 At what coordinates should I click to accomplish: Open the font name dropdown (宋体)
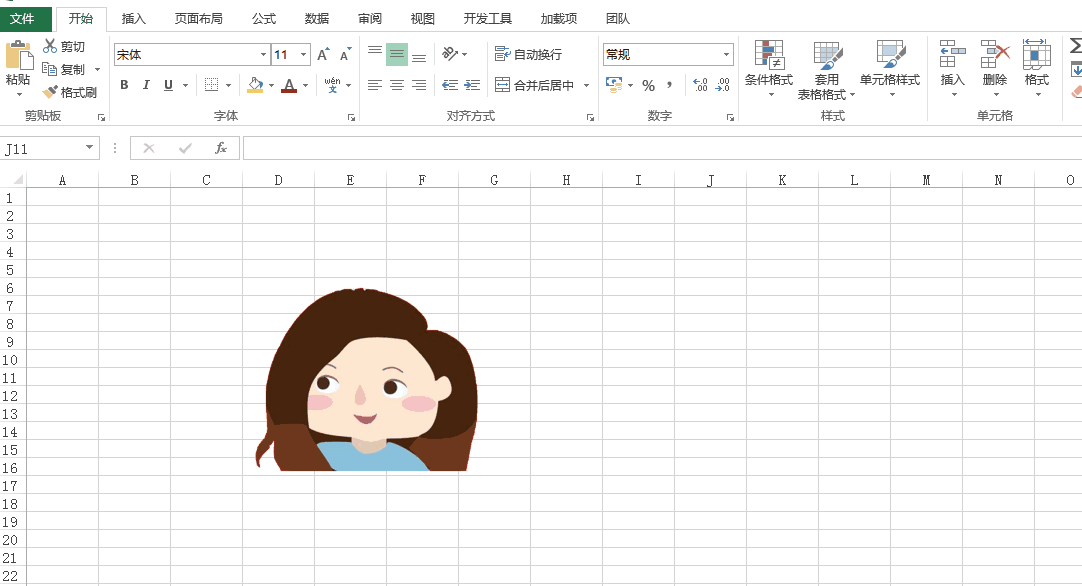coord(263,55)
